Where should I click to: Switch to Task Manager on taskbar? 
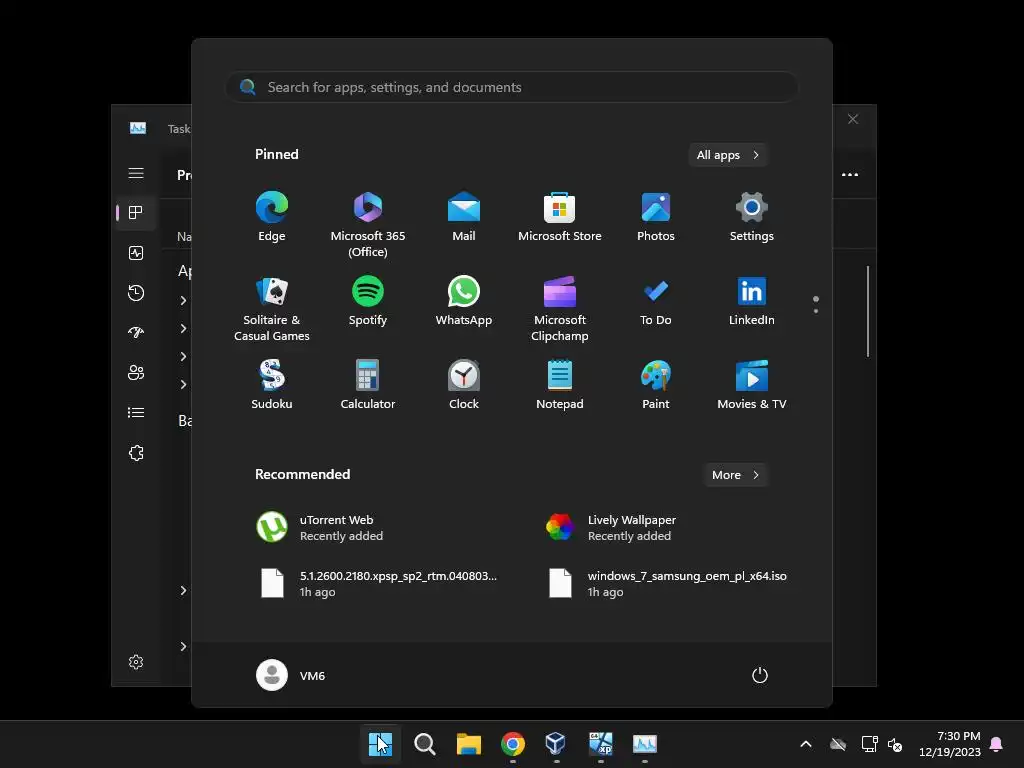pos(645,744)
